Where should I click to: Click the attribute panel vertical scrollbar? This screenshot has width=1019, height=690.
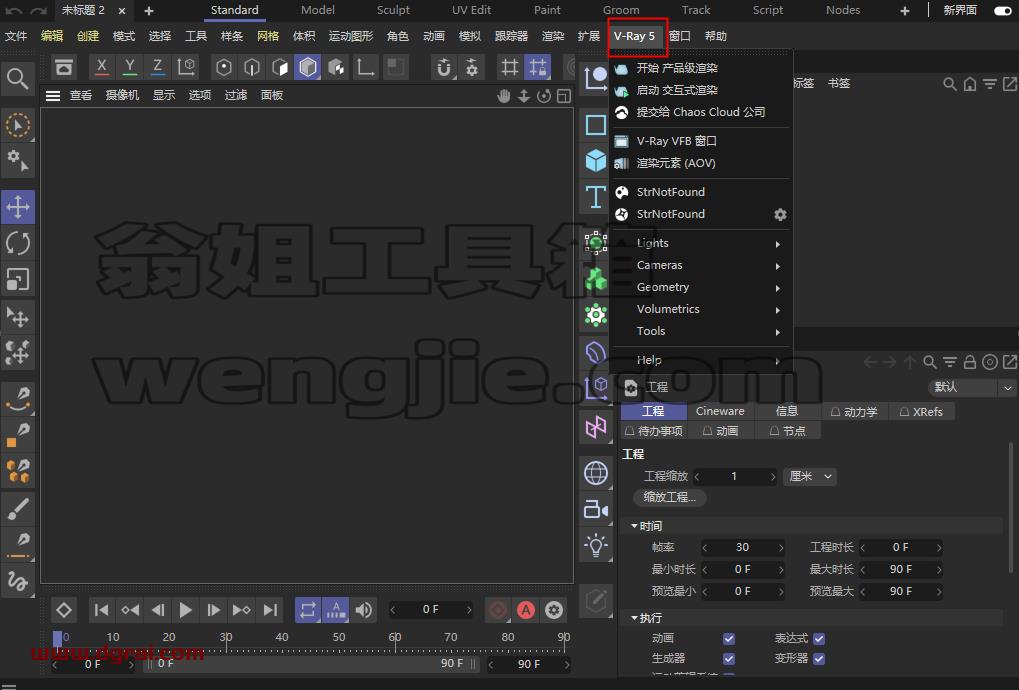(x=1011, y=507)
